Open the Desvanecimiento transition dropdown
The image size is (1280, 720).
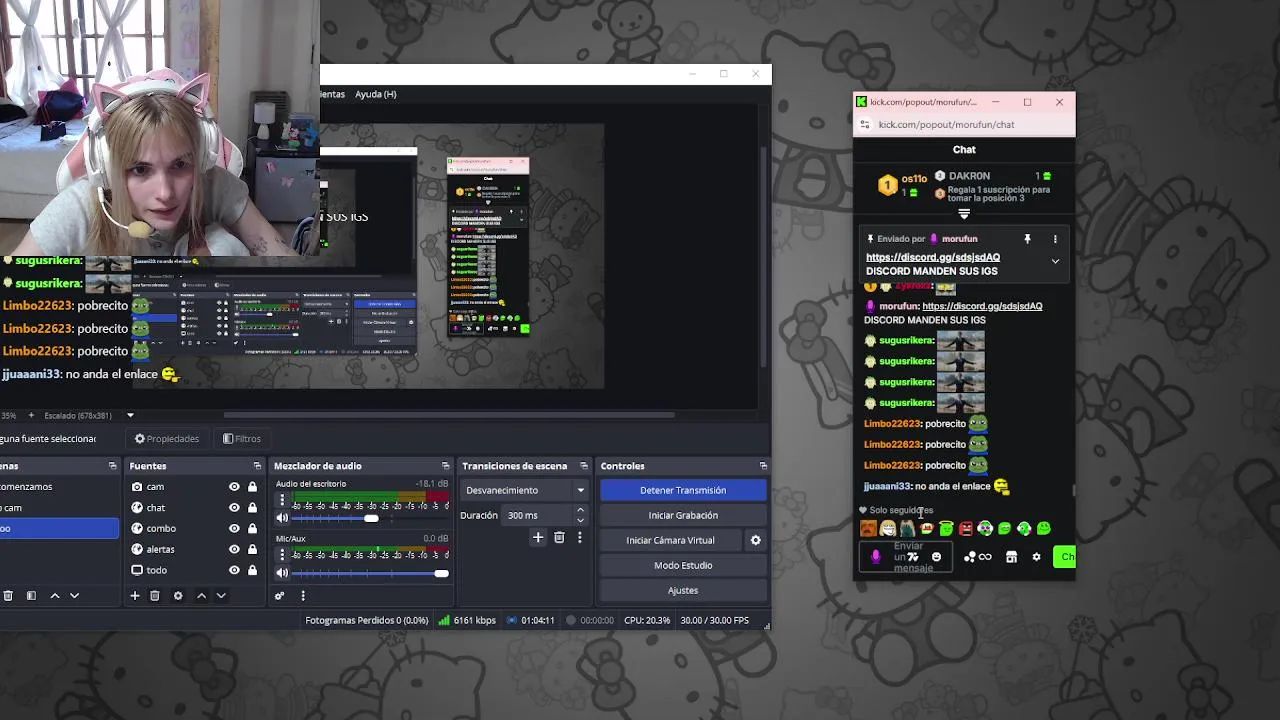pos(524,490)
